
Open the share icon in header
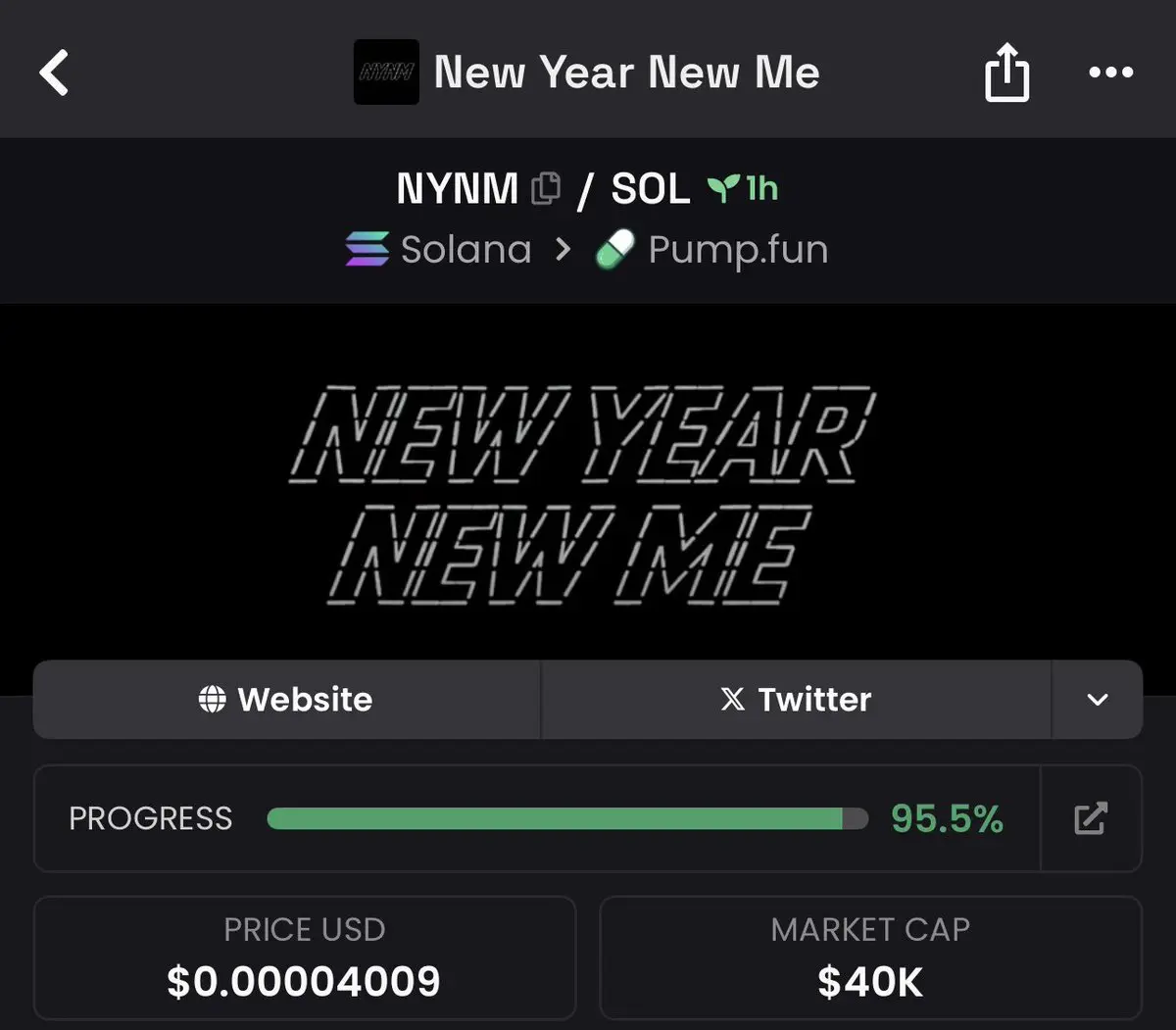tap(1006, 73)
